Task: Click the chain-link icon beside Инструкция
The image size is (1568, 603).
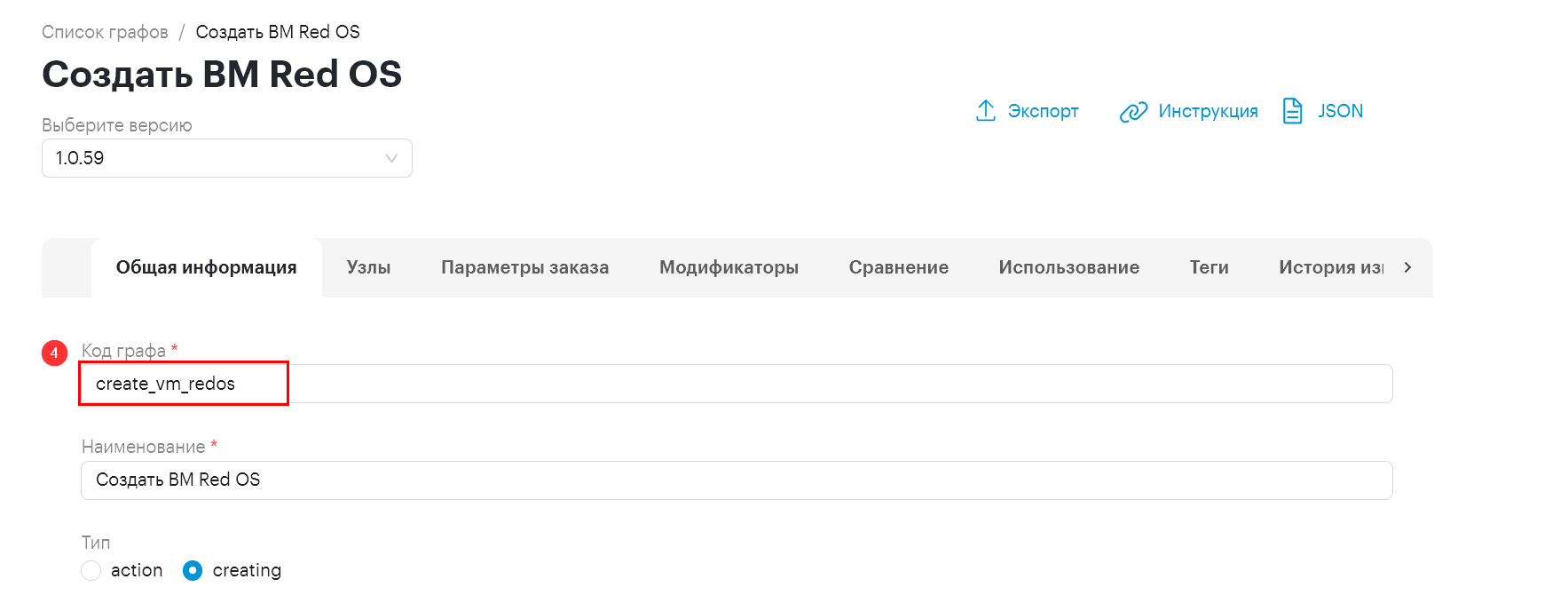Action: pyautogui.click(x=1133, y=112)
